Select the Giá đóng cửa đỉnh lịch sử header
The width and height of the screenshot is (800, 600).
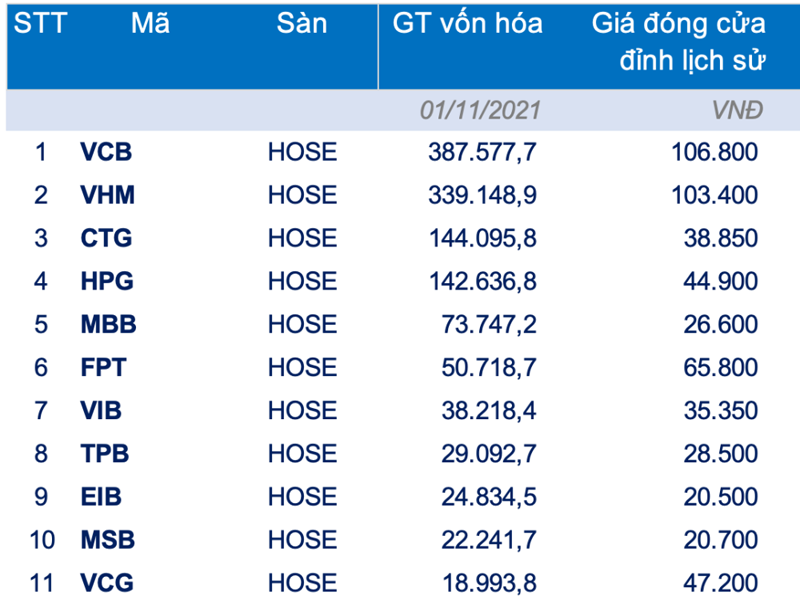coord(678,41)
